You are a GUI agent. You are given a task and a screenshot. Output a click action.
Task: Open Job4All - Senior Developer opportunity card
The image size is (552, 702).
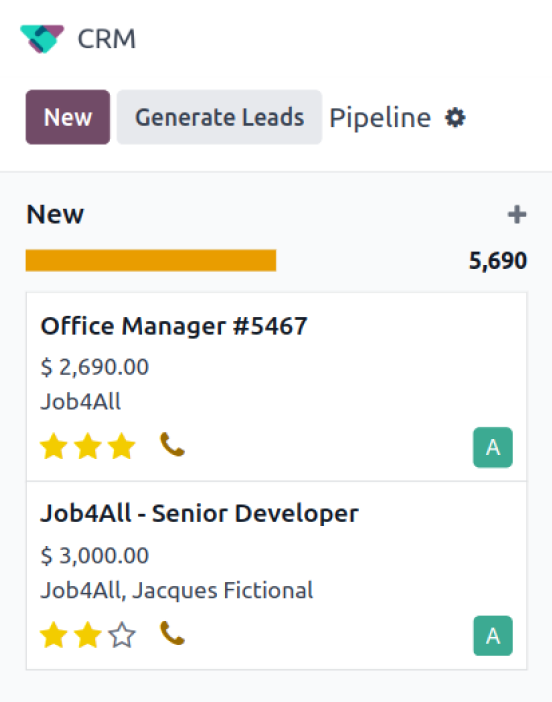pyautogui.click(x=277, y=576)
